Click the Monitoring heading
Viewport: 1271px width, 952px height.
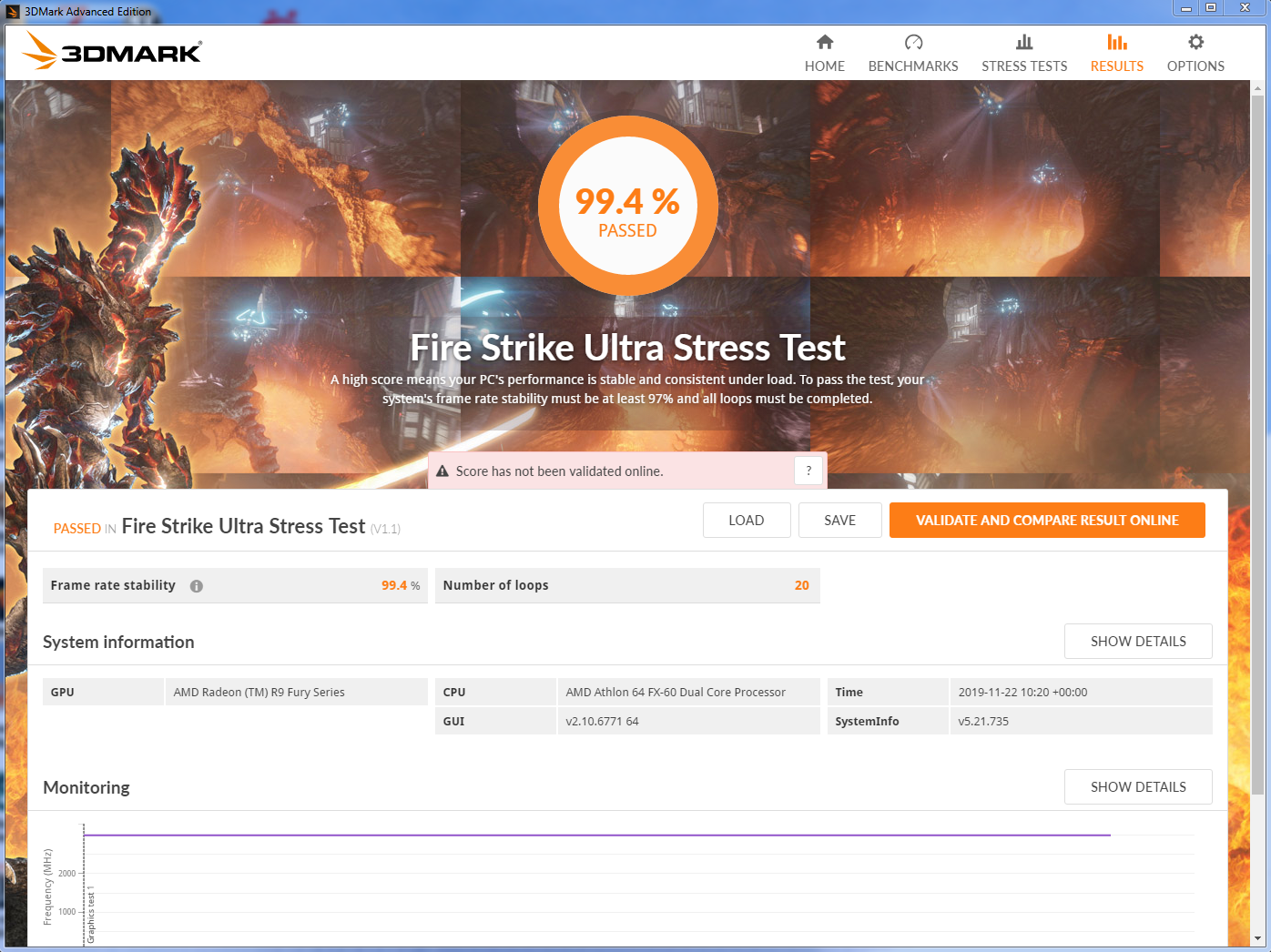tap(86, 788)
